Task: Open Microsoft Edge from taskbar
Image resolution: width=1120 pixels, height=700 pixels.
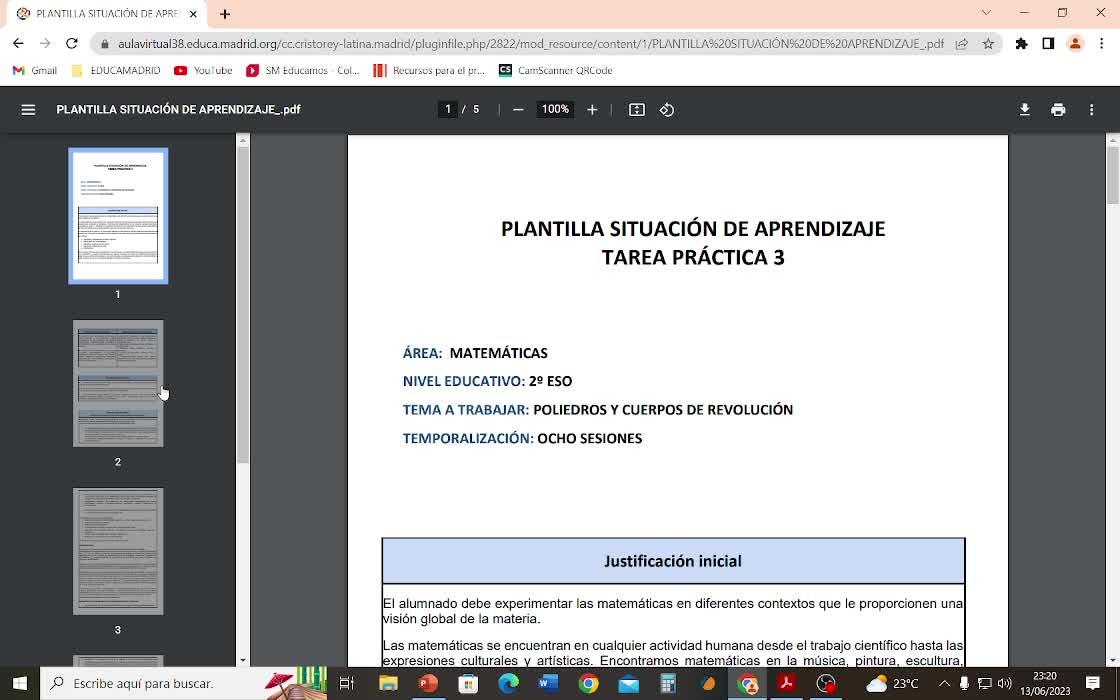Action: click(x=508, y=684)
